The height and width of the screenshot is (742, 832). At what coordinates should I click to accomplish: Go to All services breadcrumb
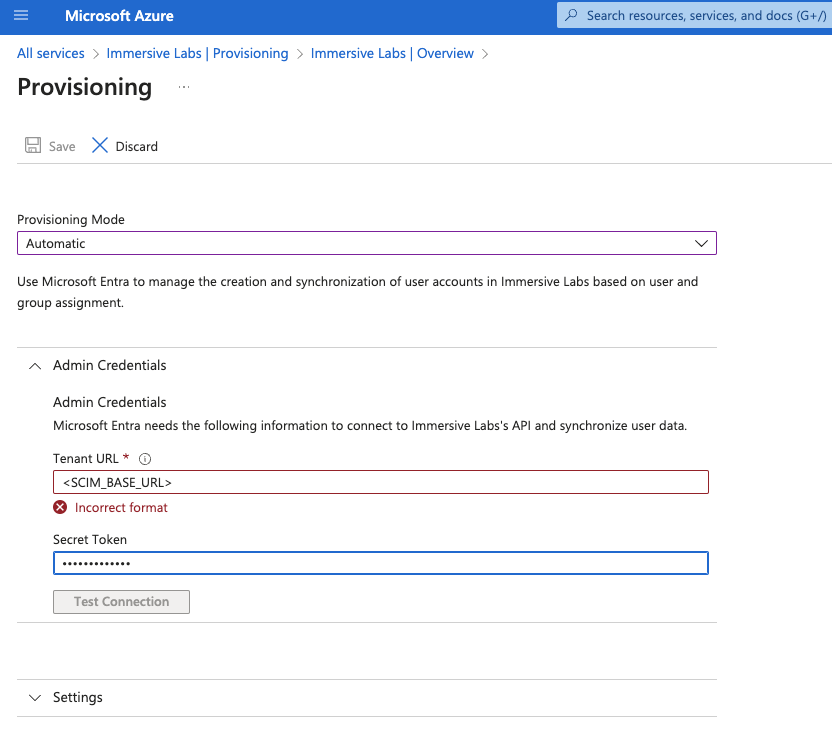pyautogui.click(x=50, y=54)
